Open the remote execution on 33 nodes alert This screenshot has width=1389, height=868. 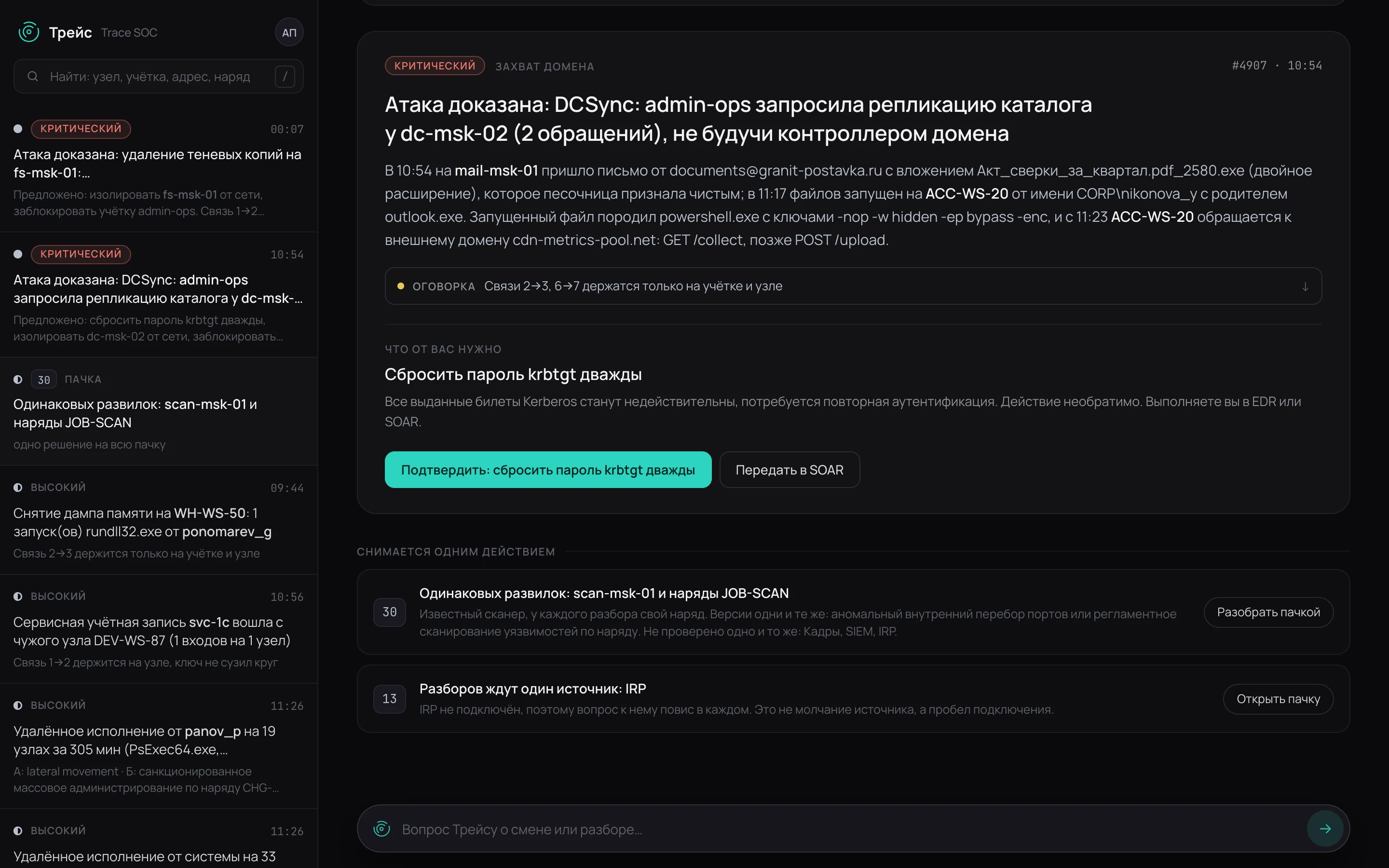coord(158,839)
